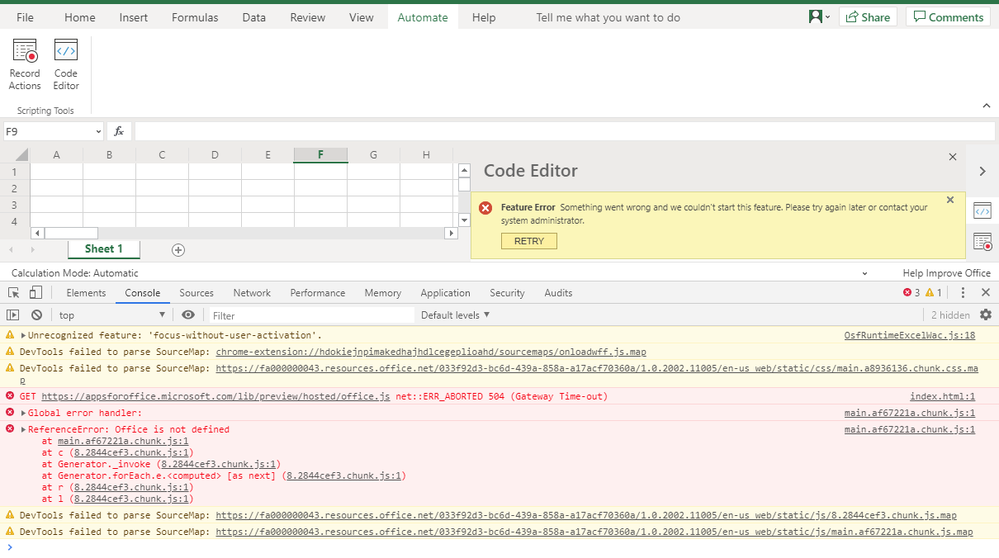Open the File tab

[x=25, y=18]
